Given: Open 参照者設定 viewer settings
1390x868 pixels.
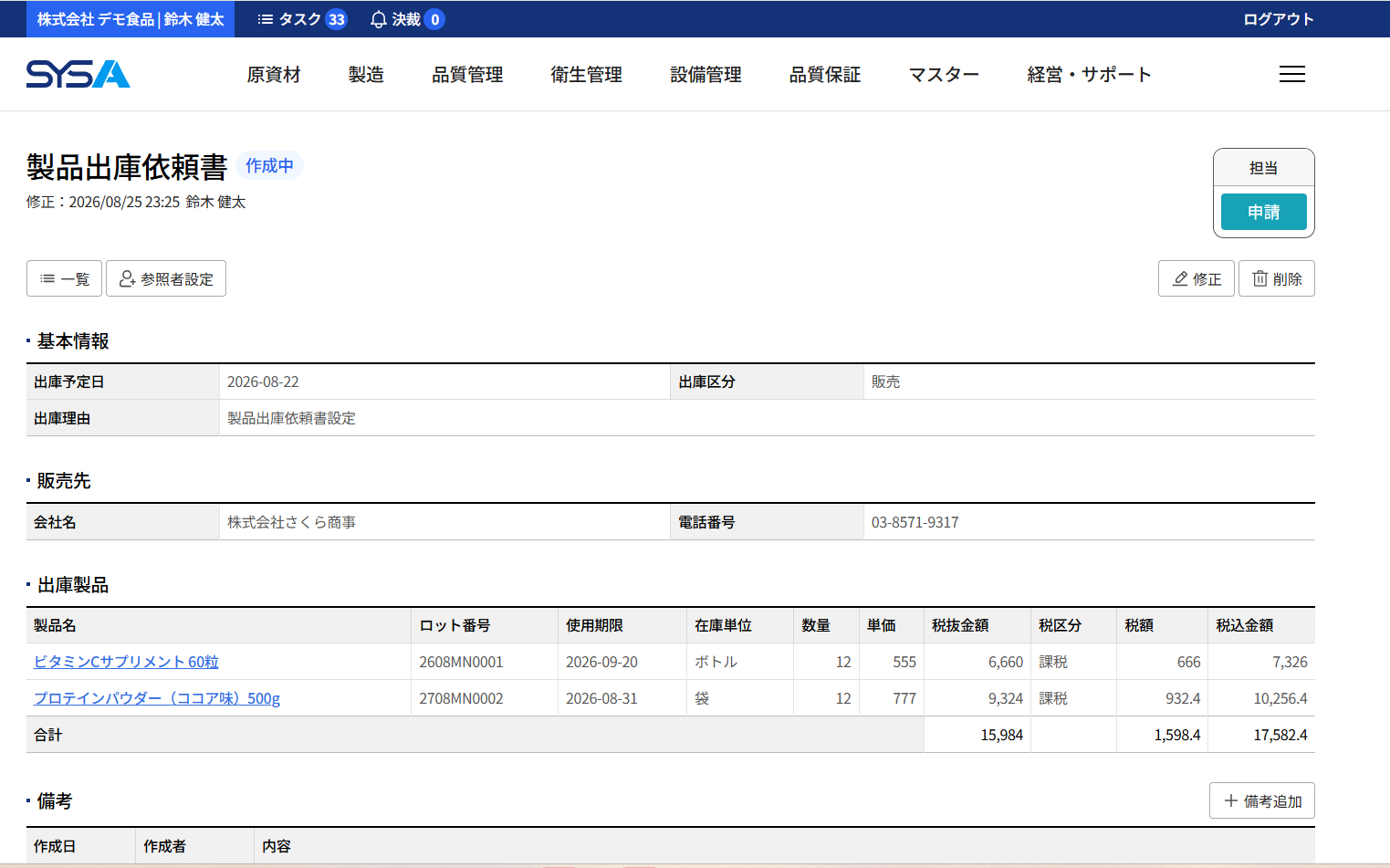Looking at the screenshot, I should [166, 278].
